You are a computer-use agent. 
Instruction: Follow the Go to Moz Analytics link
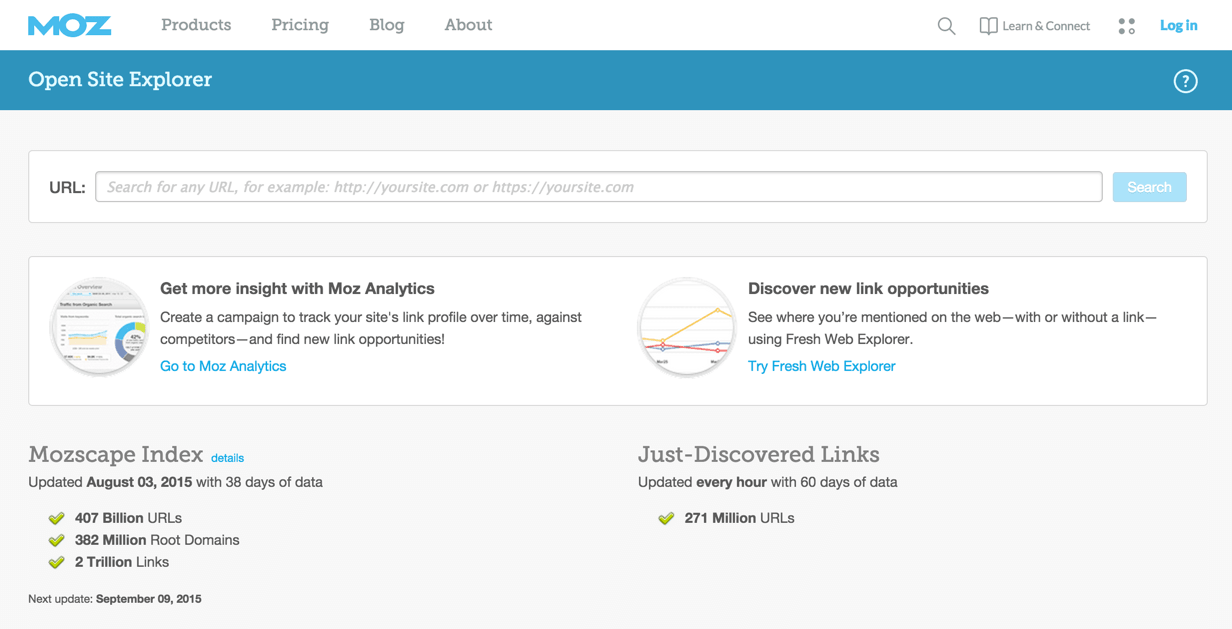[x=223, y=366]
